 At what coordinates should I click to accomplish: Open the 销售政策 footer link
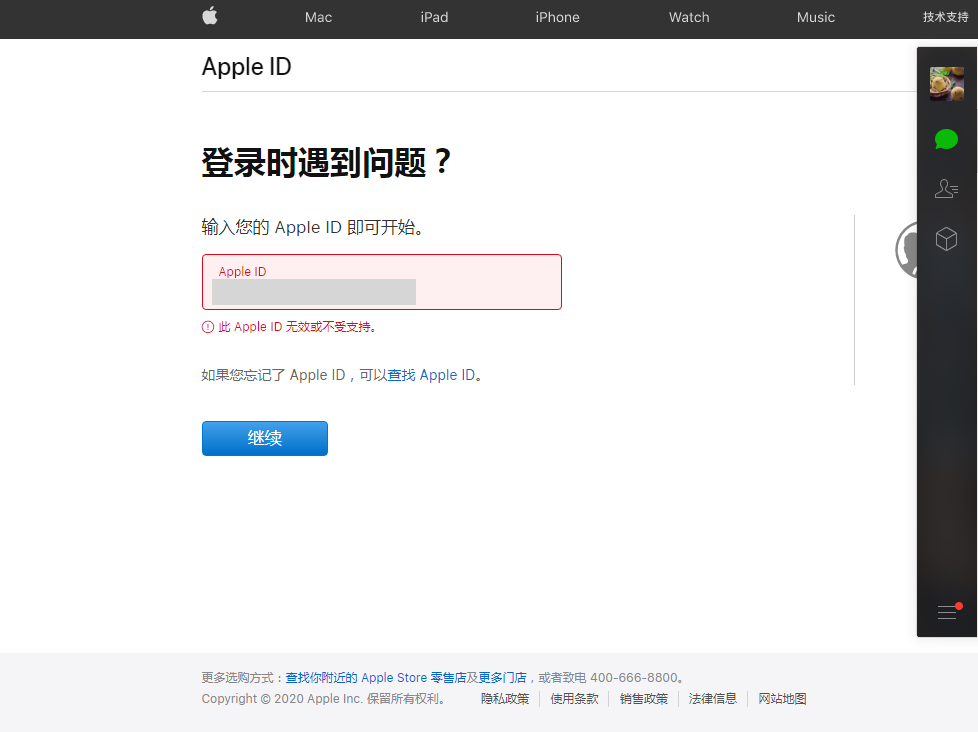644,699
